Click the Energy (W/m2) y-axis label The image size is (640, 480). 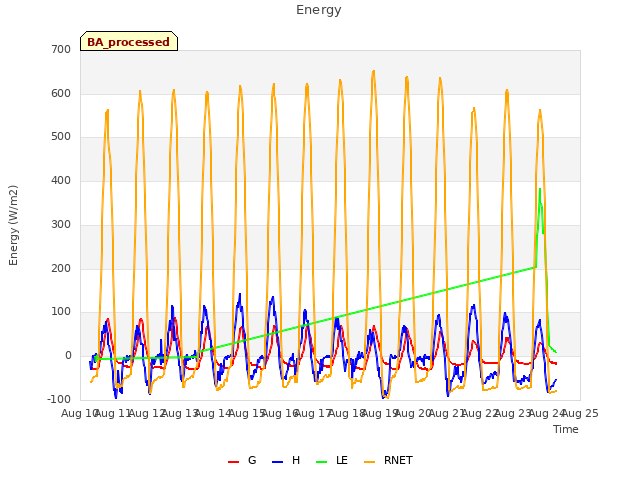(x=13, y=225)
